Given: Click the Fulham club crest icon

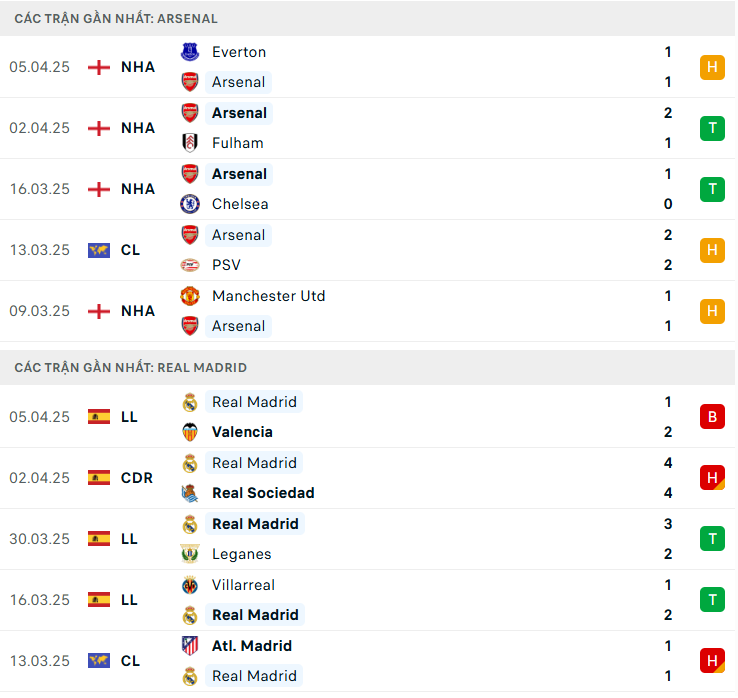Looking at the screenshot, I should [x=190, y=143].
